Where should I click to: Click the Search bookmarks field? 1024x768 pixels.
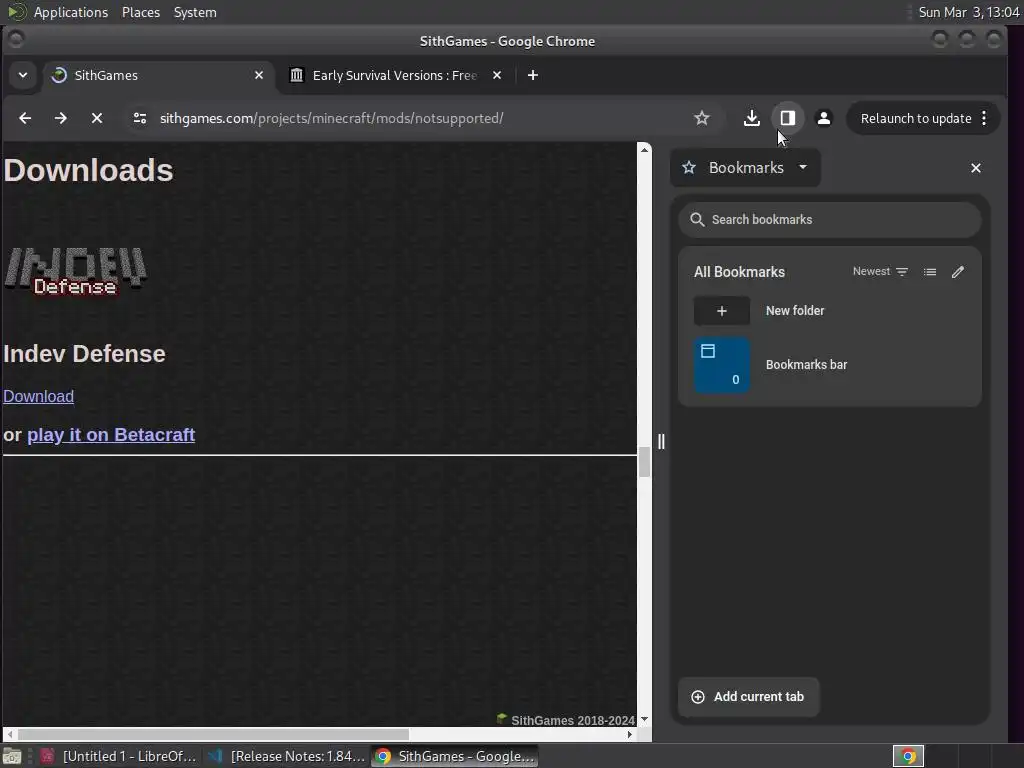pyautogui.click(x=829, y=219)
